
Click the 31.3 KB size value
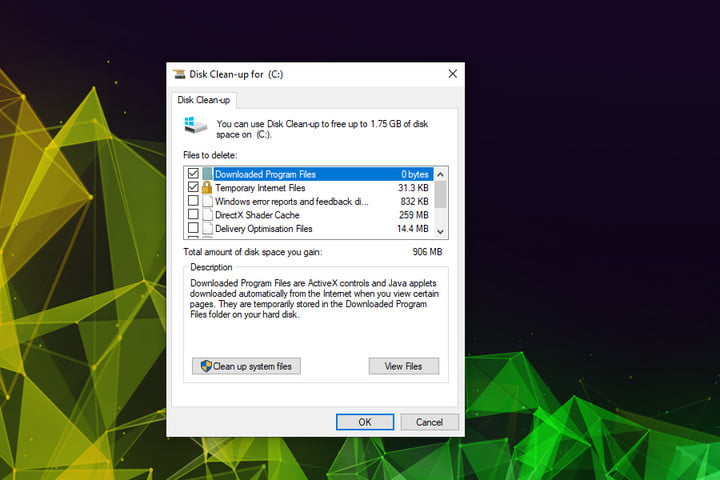click(413, 188)
